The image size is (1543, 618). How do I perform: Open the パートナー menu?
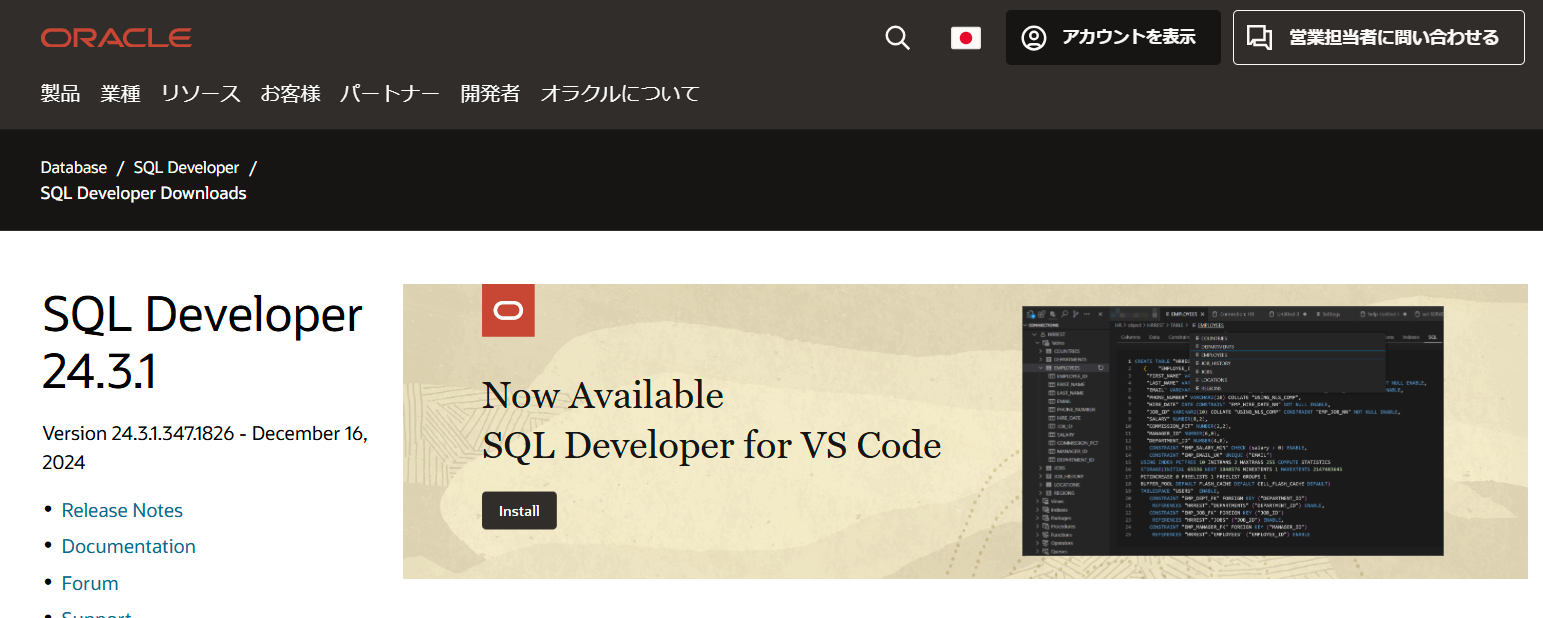tap(389, 94)
